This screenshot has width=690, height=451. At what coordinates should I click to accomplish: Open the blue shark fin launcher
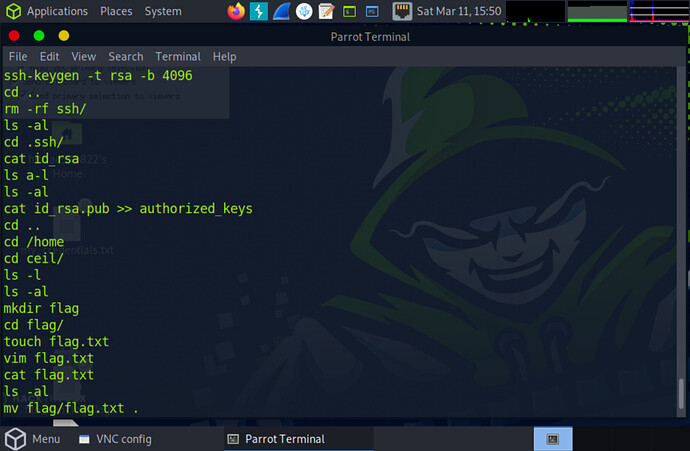280,12
